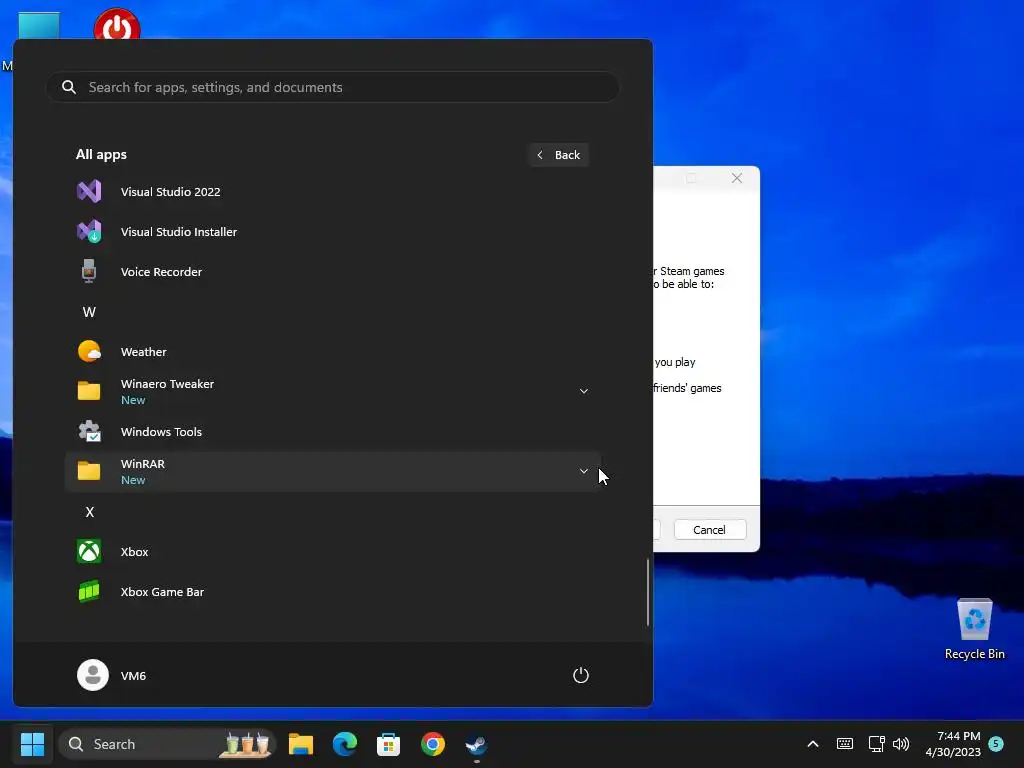Jump to the letter W index header

tap(89, 312)
